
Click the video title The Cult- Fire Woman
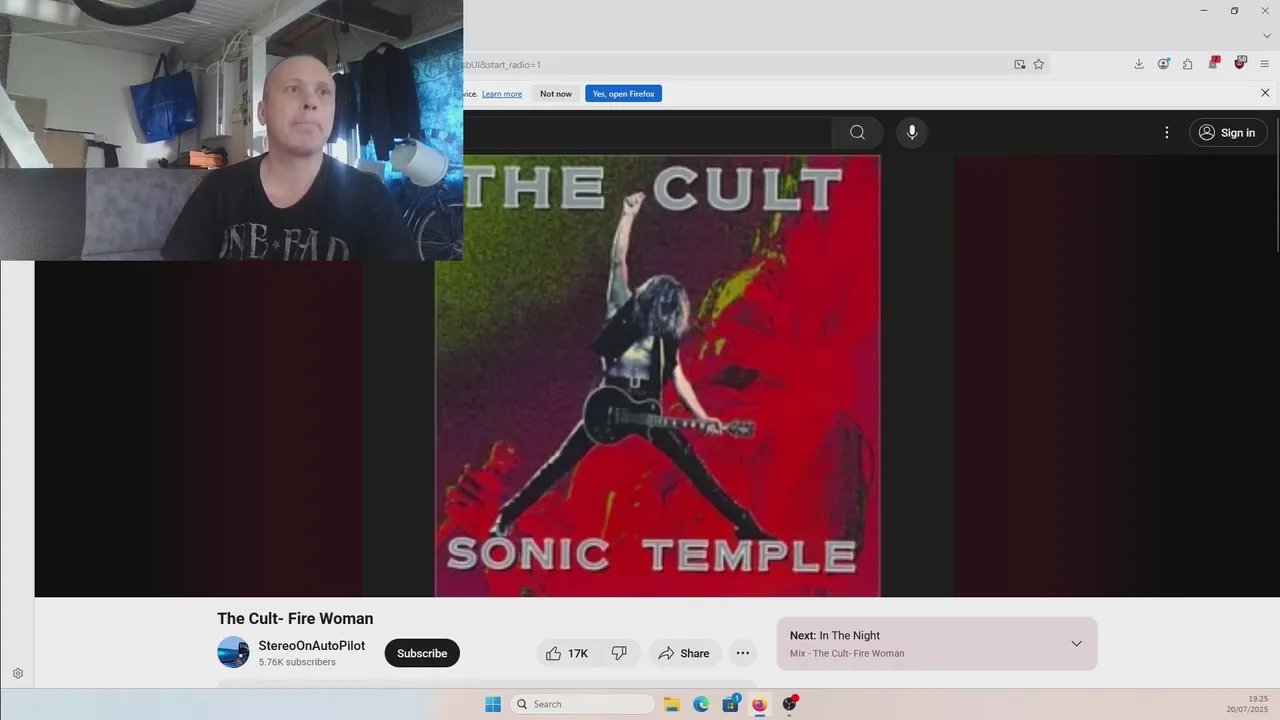pyautogui.click(x=295, y=618)
